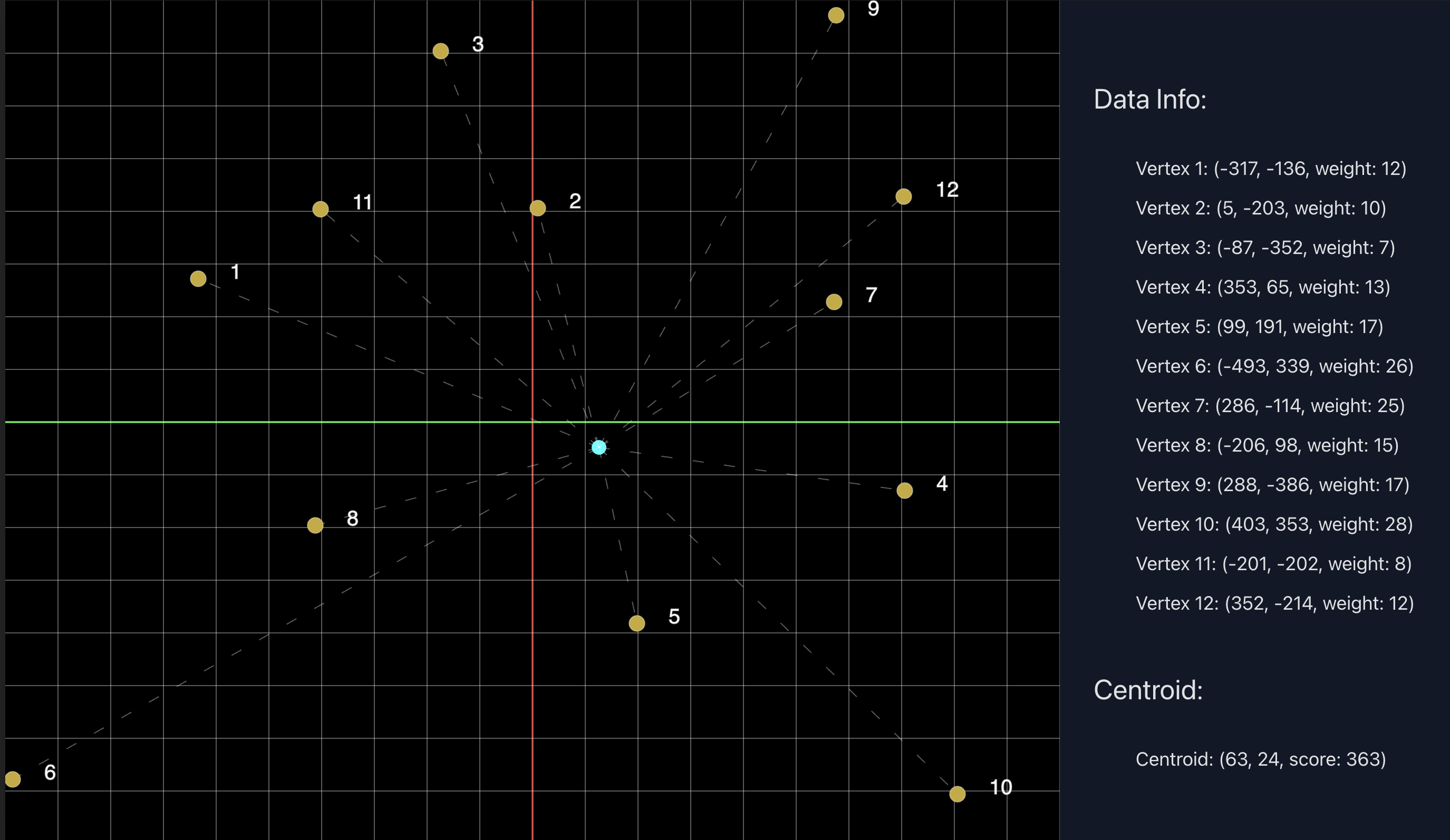Click the number label 12 beside its vertex
Screen dimensions: 1450x840
tap(947, 190)
